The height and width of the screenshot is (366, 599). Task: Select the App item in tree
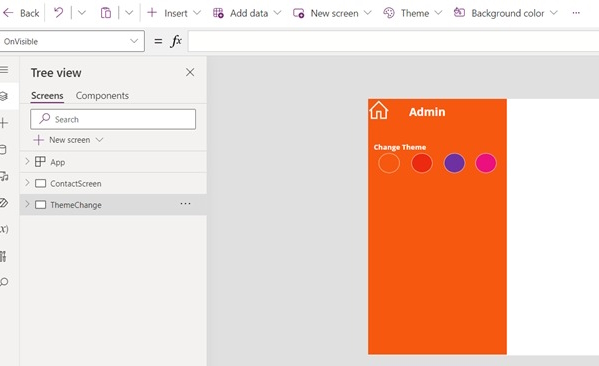(x=58, y=162)
